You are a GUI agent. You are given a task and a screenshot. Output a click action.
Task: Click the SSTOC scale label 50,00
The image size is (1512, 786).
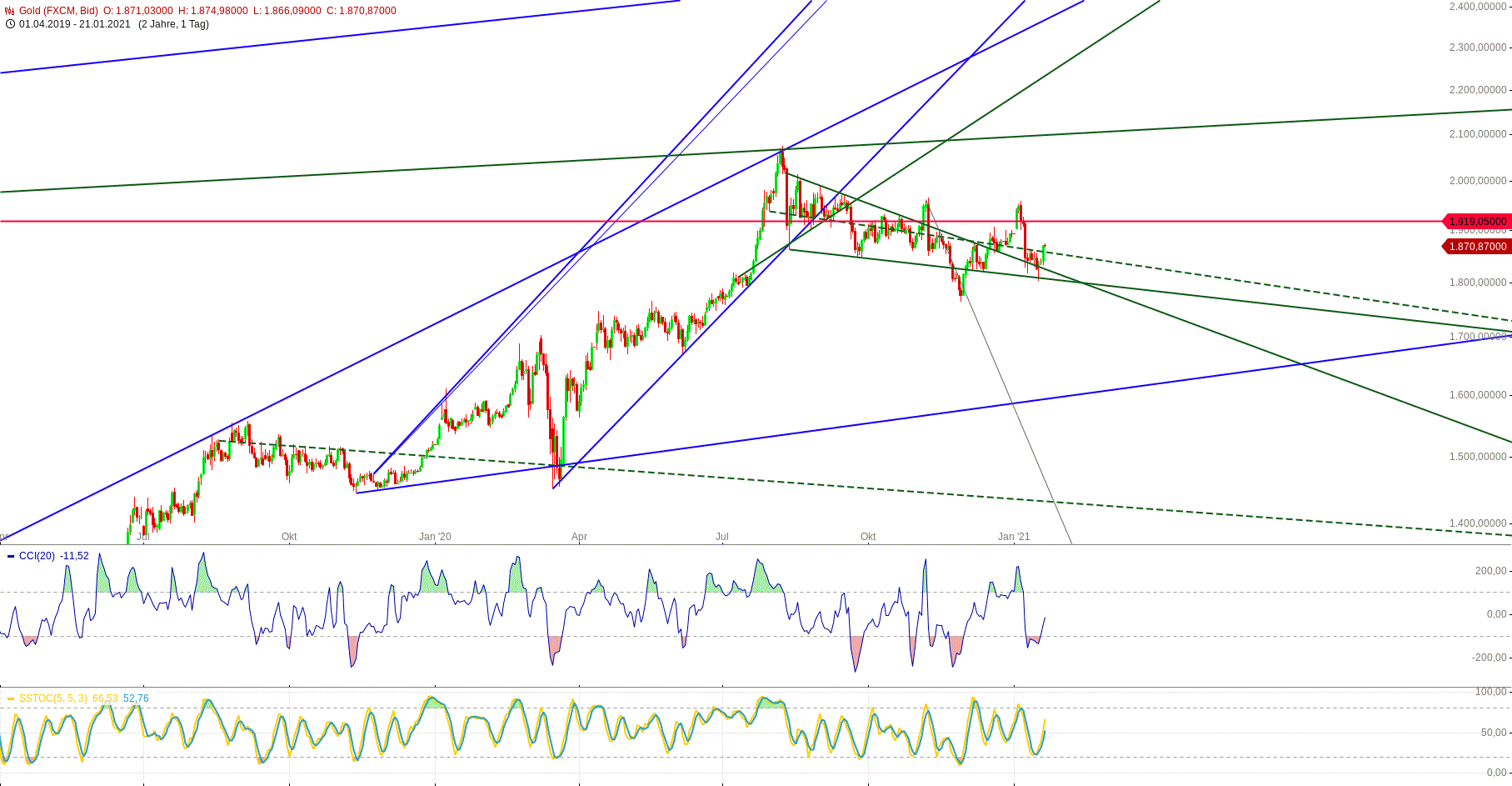pos(1494,733)
